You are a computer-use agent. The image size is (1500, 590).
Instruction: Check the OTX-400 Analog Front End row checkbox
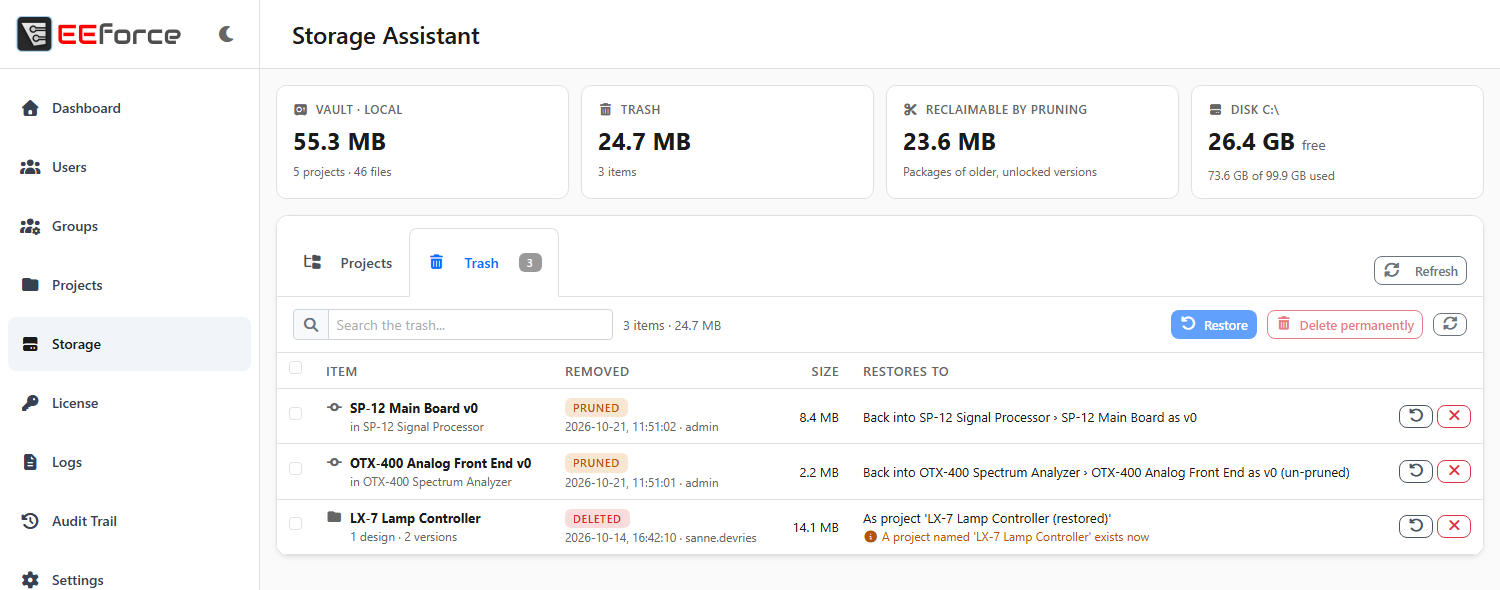coord(295,468)
